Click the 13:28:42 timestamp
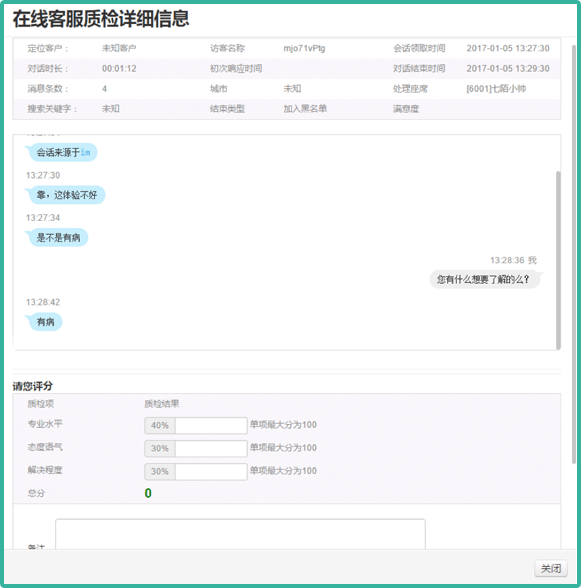The width and height of the screenshot is (581, 588). click(43, 302)
